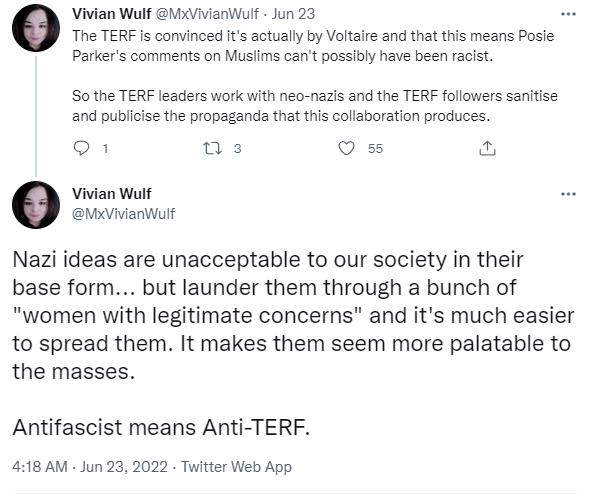Open more options on the first tweet
The height and width of the screenshot is (495, 593).
tap(568, 14)
